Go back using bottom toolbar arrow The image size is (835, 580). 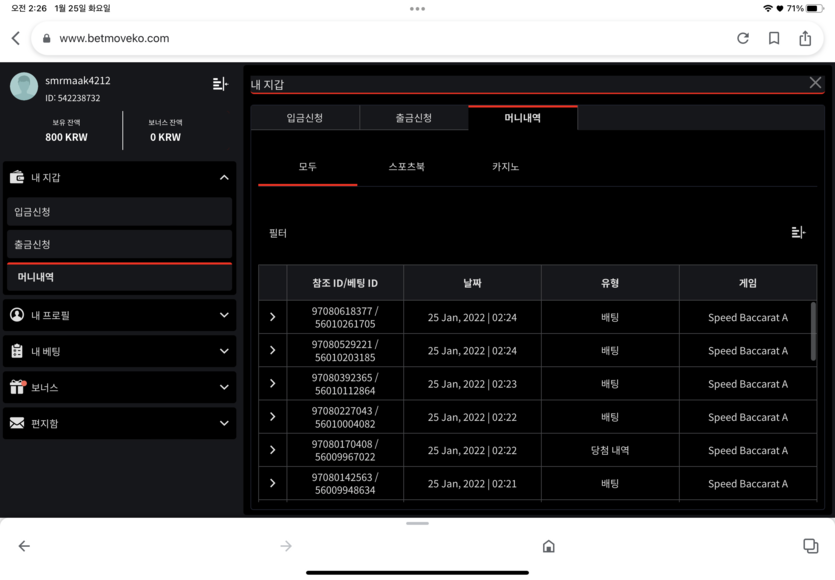pos(24,546)
